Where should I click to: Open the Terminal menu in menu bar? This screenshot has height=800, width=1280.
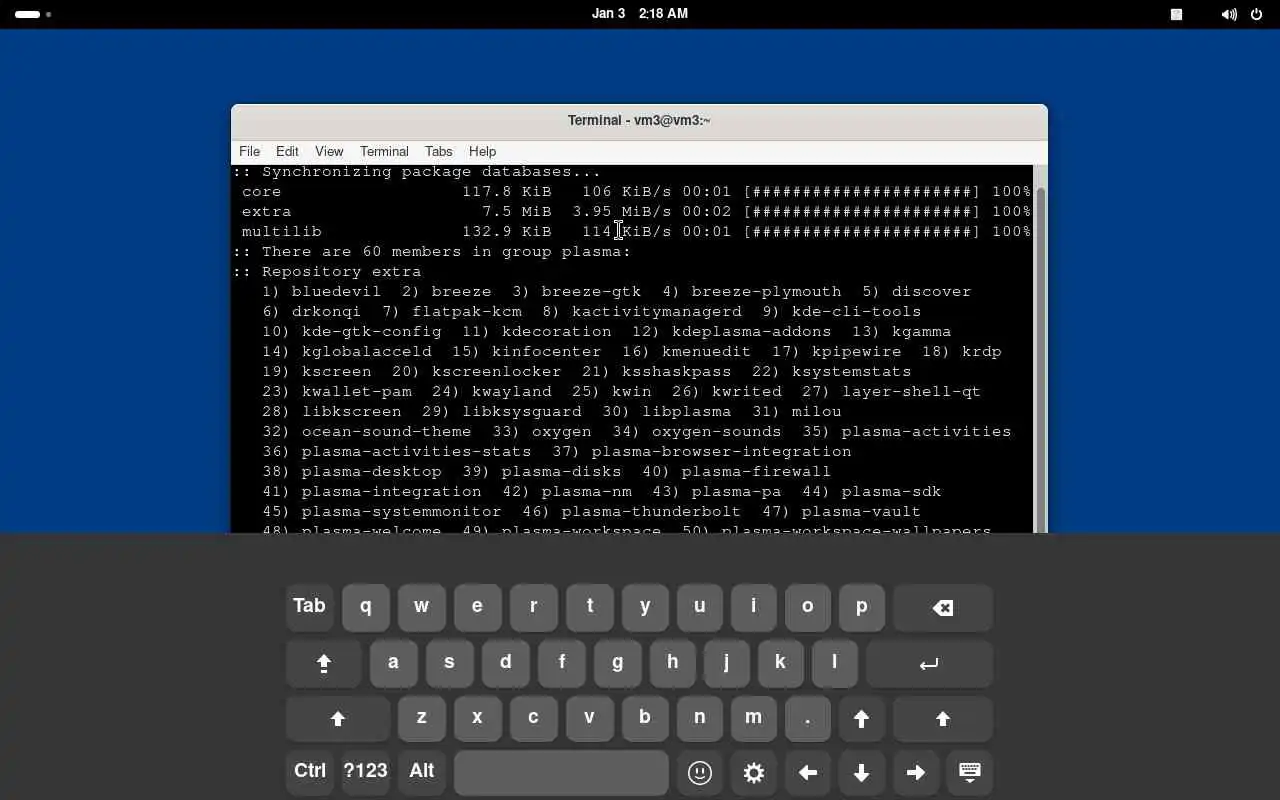coord(384,151)
